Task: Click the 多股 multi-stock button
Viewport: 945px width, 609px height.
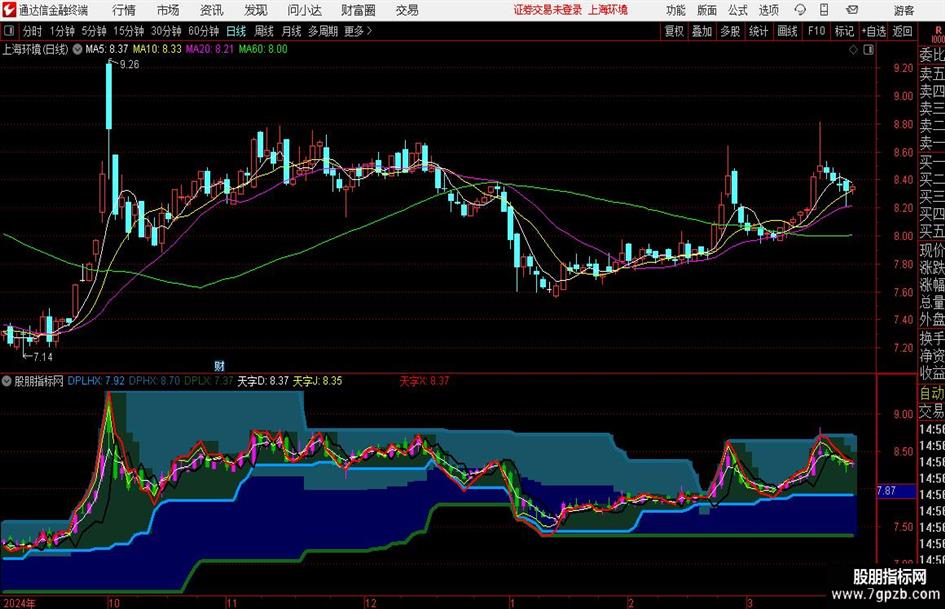Action: pyautogui.click(x=730, y=31)
